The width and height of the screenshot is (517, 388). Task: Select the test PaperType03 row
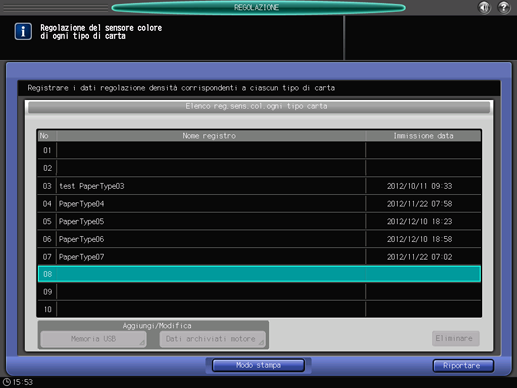tap(259, 186)
